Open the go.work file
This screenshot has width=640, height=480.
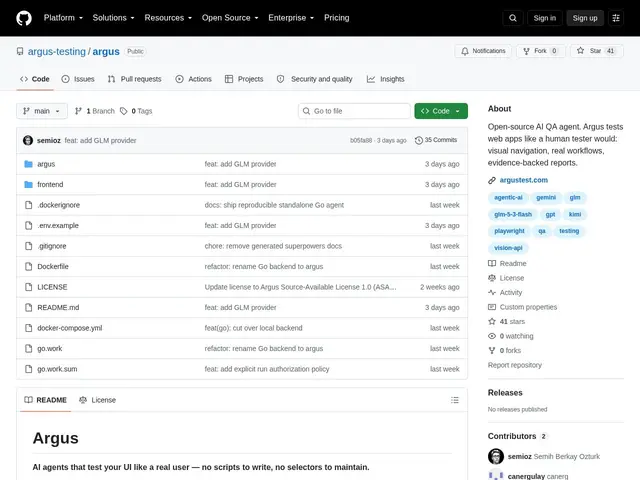(50, 349)
